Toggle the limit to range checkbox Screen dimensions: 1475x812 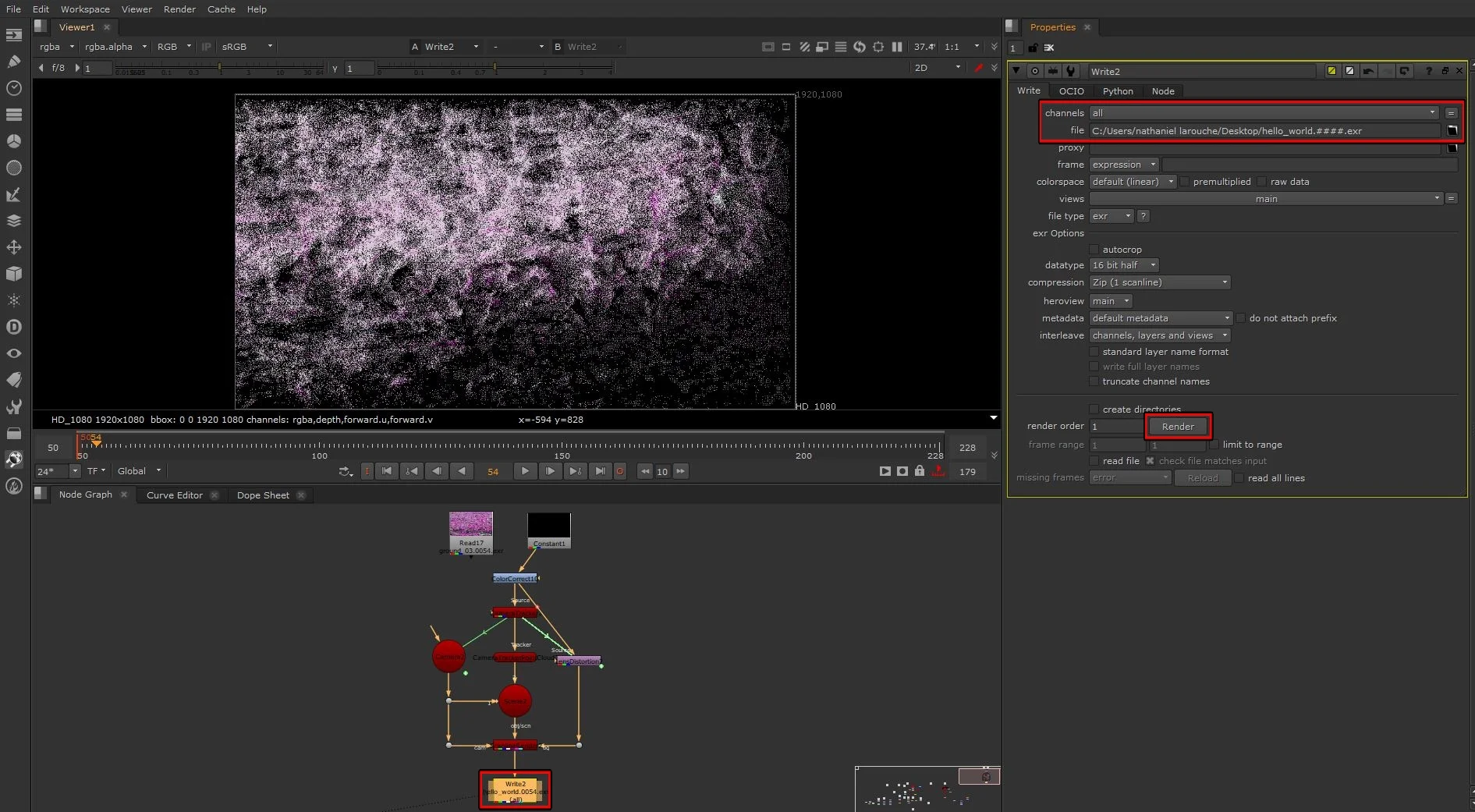point(1214,445)
